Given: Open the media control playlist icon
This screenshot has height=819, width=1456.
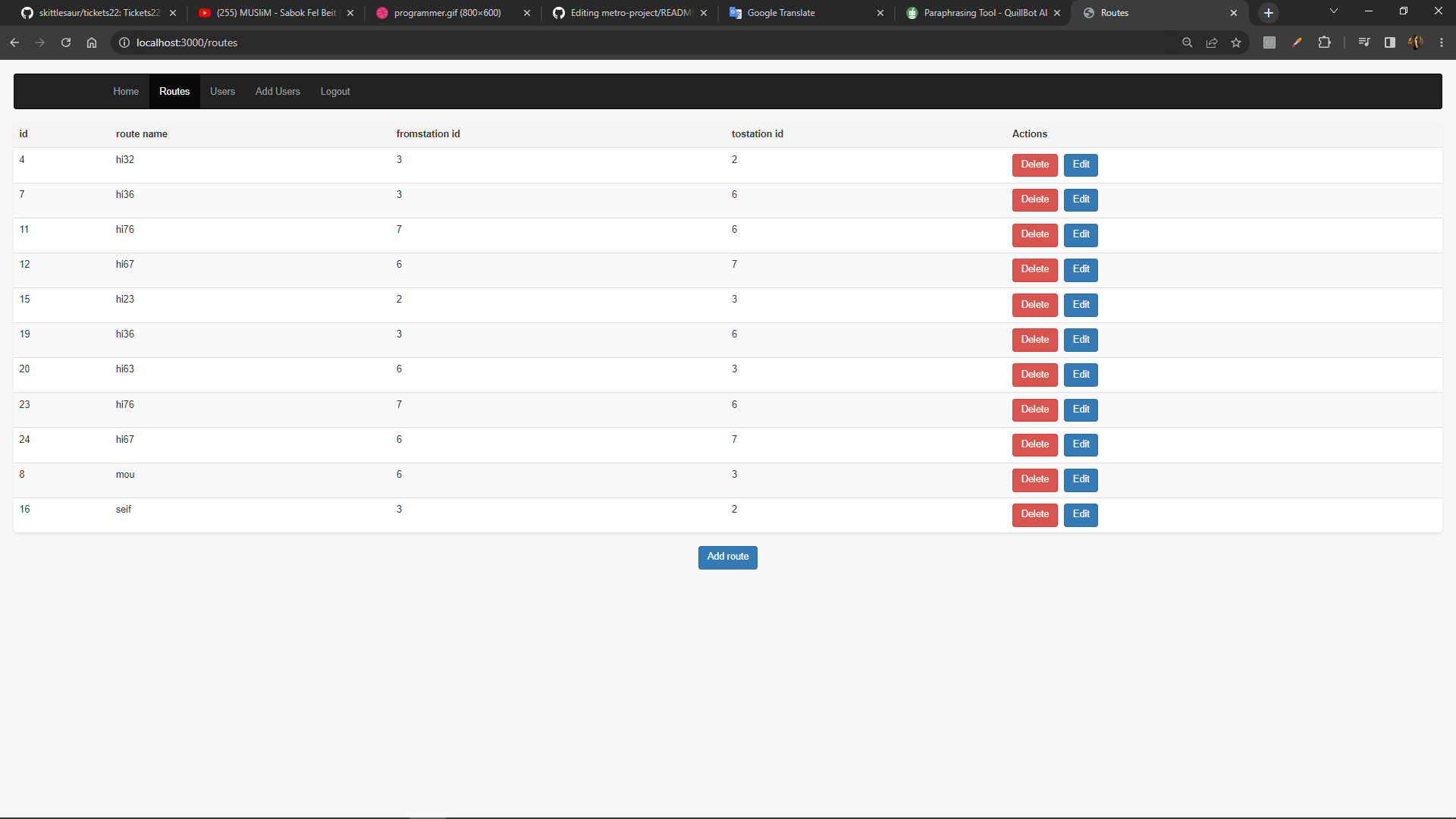Looking at the screenshot, I should pyautogui.click(x=1363, y=42).
